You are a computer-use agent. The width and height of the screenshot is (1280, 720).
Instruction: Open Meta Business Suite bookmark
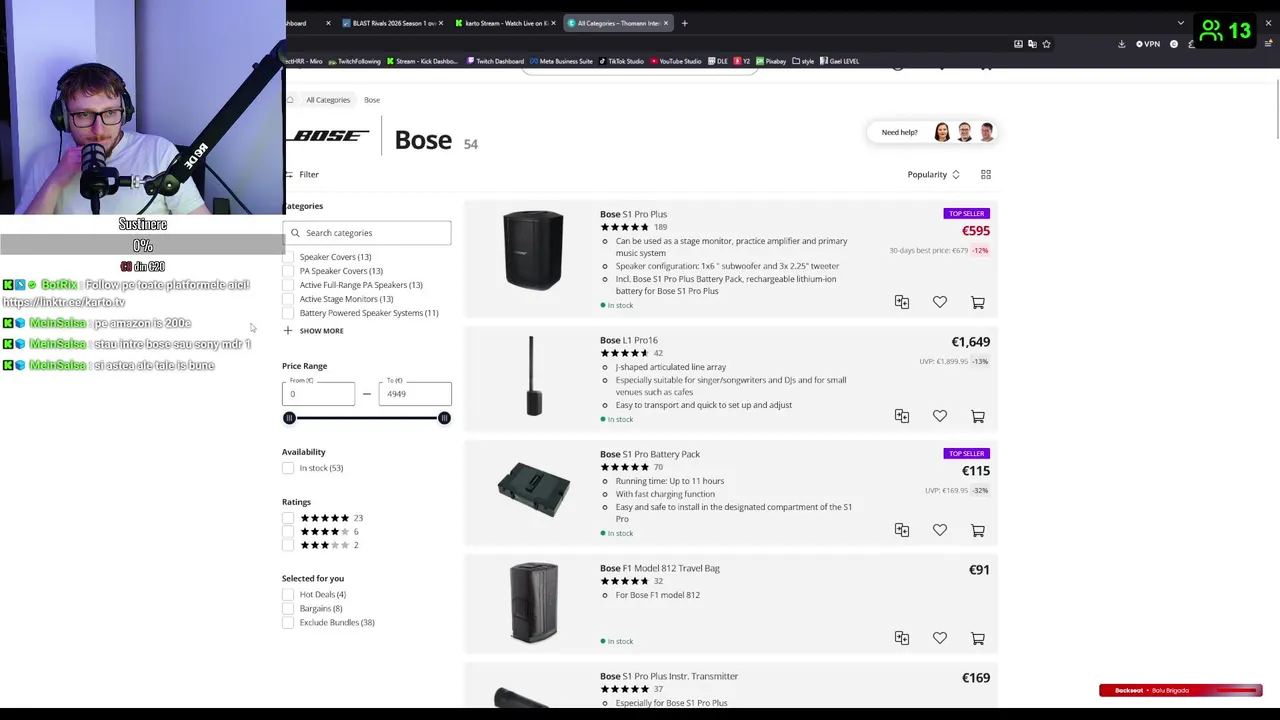[x=561, y=61]
